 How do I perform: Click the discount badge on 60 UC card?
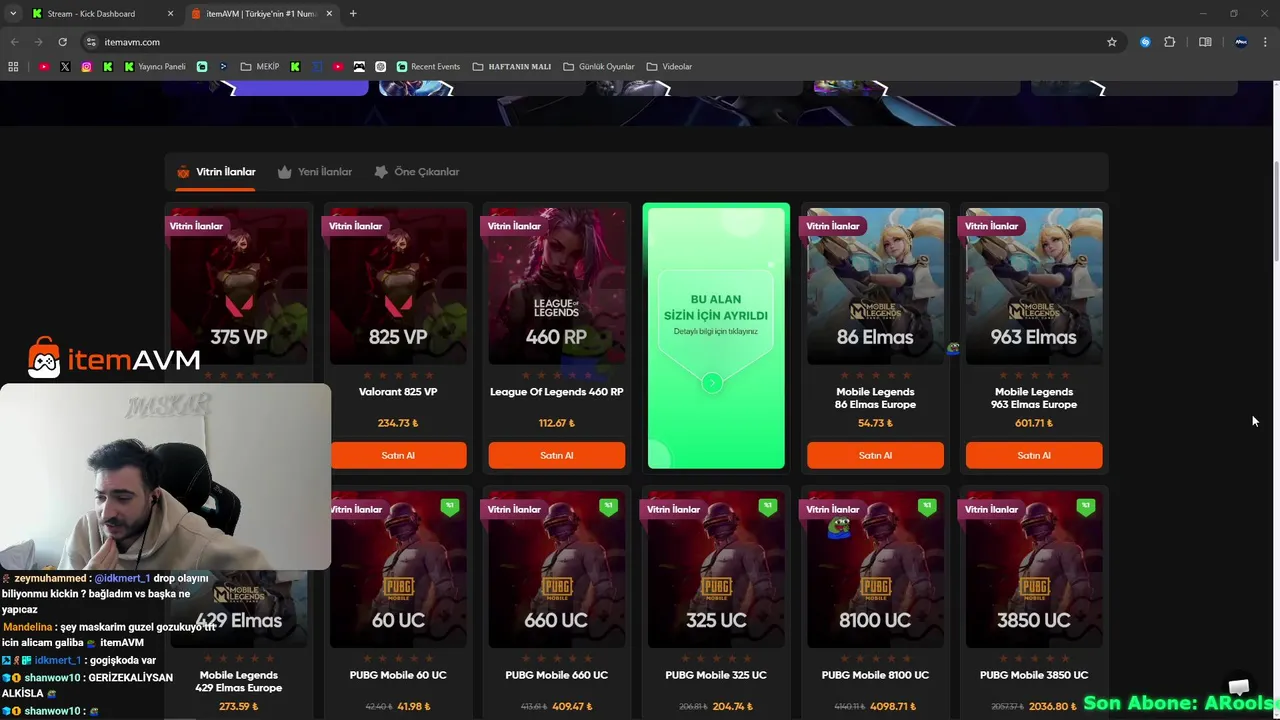450,507
